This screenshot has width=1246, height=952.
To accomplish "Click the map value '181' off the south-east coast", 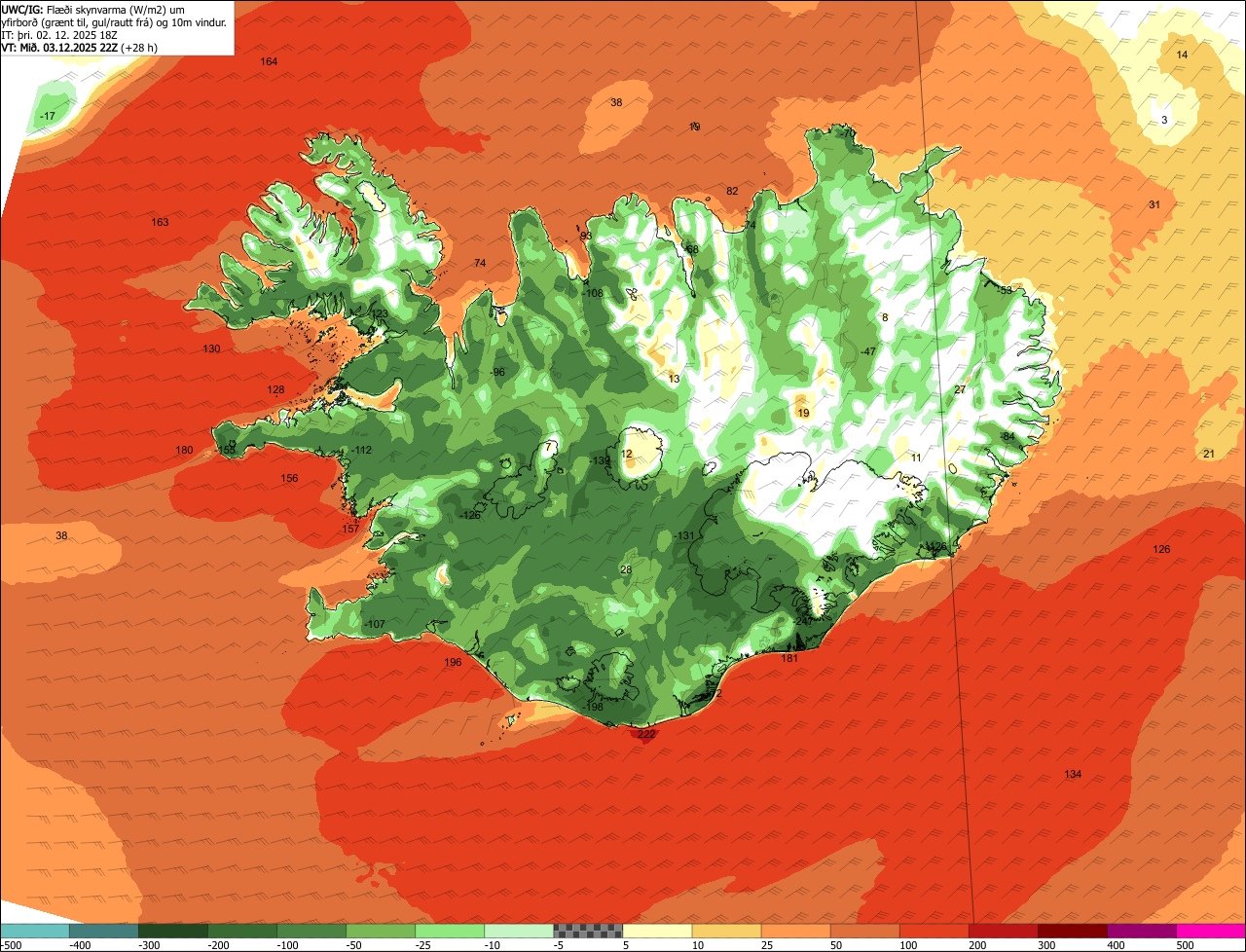I will [x=789, y=659].
